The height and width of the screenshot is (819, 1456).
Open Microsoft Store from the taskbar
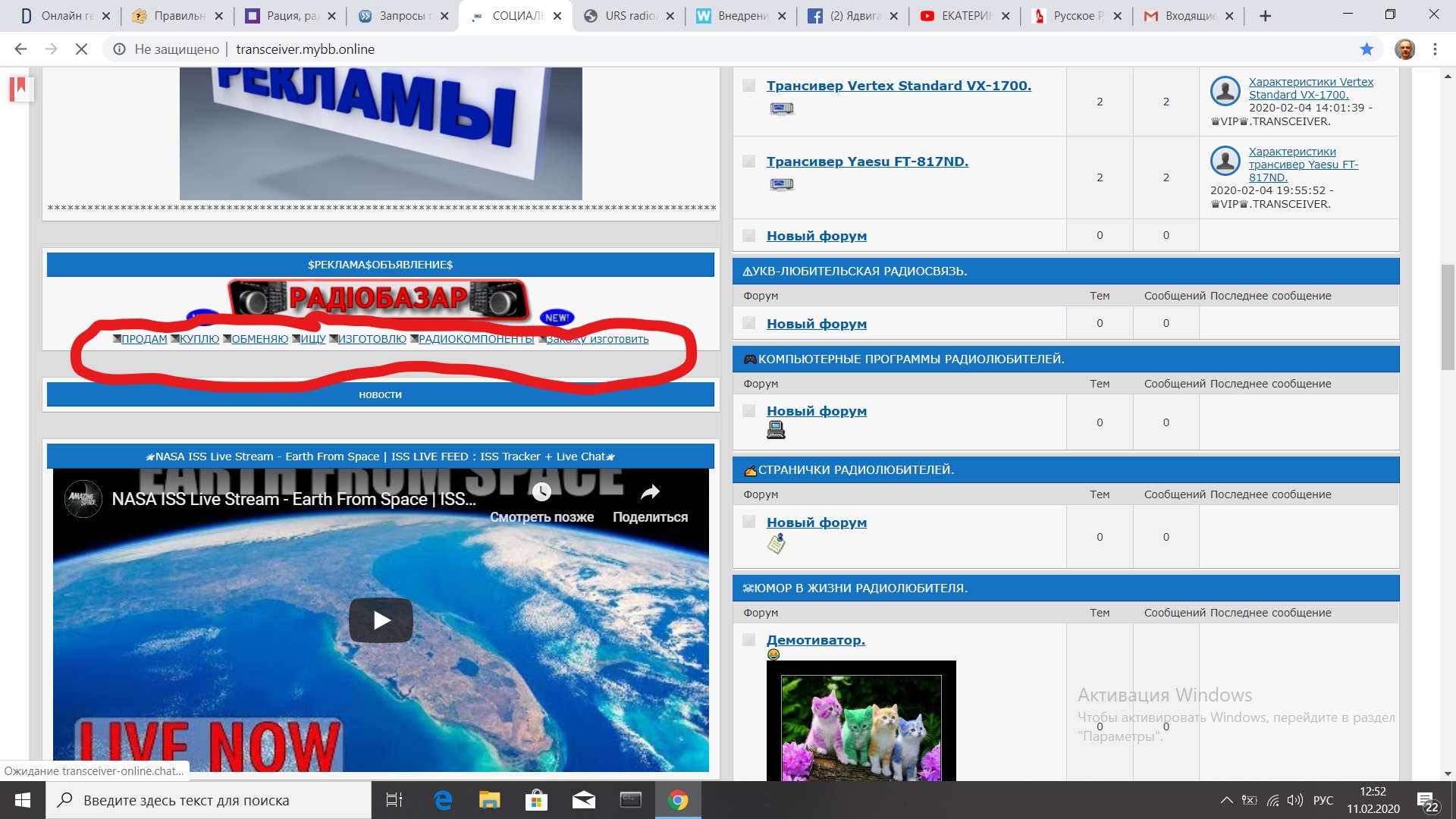click(x=536, y=800)
